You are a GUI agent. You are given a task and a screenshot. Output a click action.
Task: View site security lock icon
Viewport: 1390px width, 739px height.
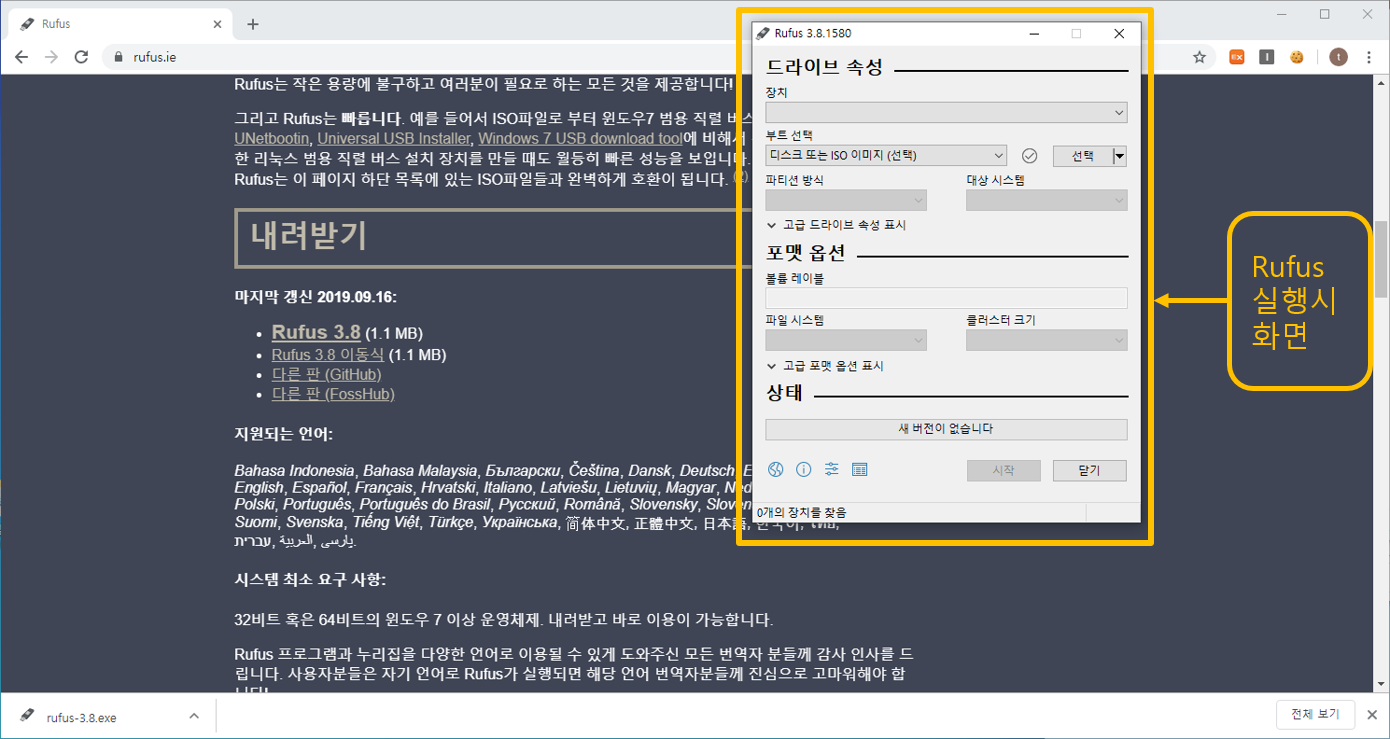[x=118, y=57]
